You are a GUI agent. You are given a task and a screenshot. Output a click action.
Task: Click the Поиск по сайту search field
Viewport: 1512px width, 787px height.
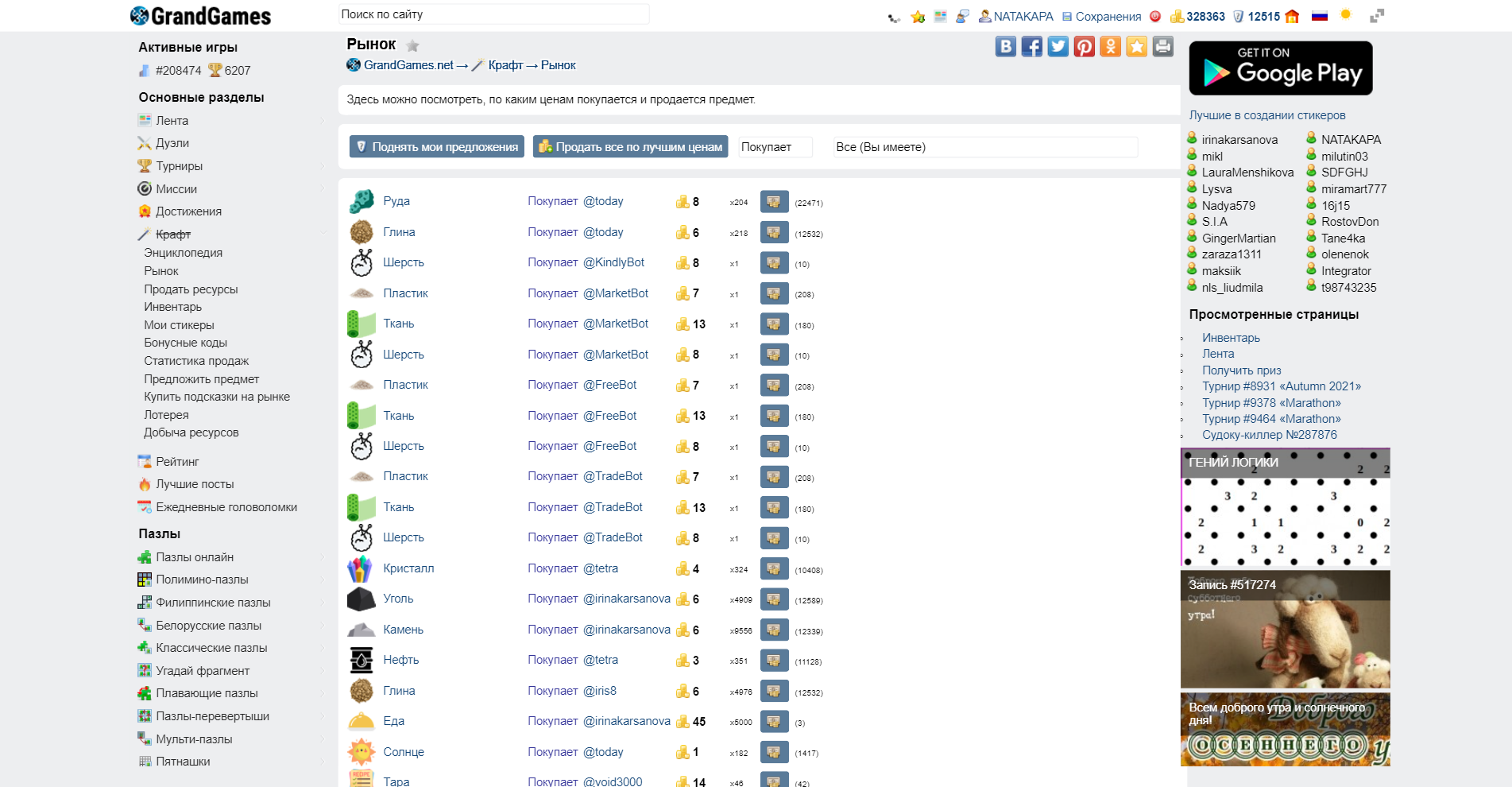click(x=493, y=14)
